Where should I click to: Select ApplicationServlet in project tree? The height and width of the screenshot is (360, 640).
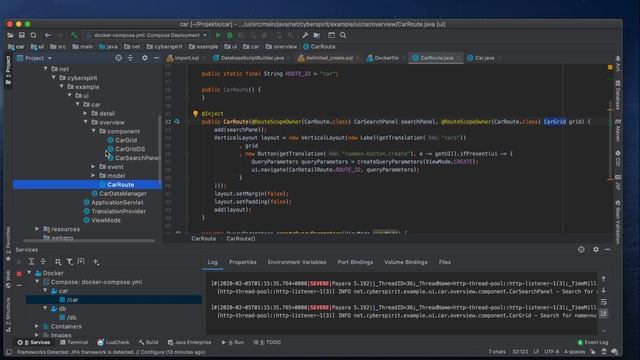pos(113,202)
